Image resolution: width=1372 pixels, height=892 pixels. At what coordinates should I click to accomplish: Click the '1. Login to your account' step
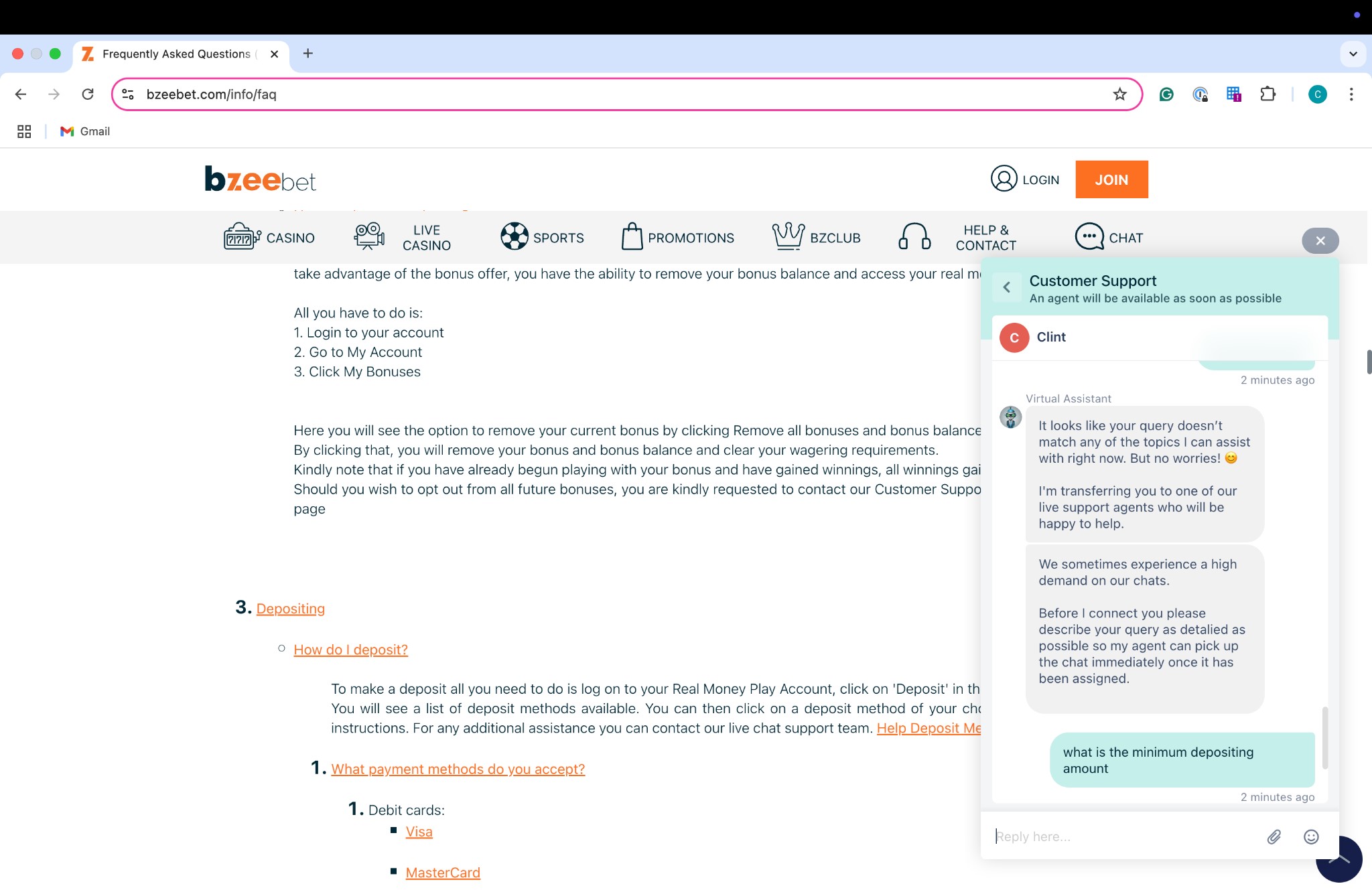[x=368, y=333]
